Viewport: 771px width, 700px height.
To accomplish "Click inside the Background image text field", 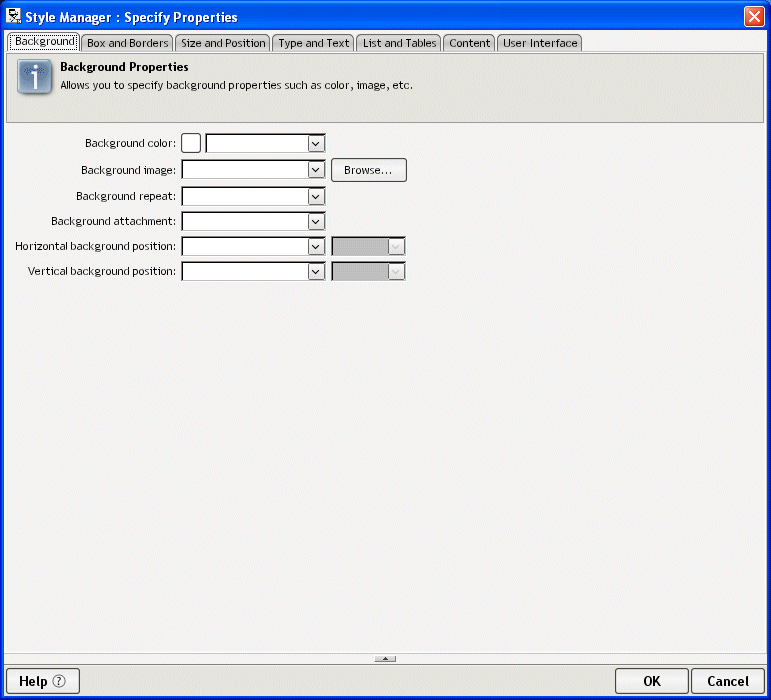I will (245, 170).
